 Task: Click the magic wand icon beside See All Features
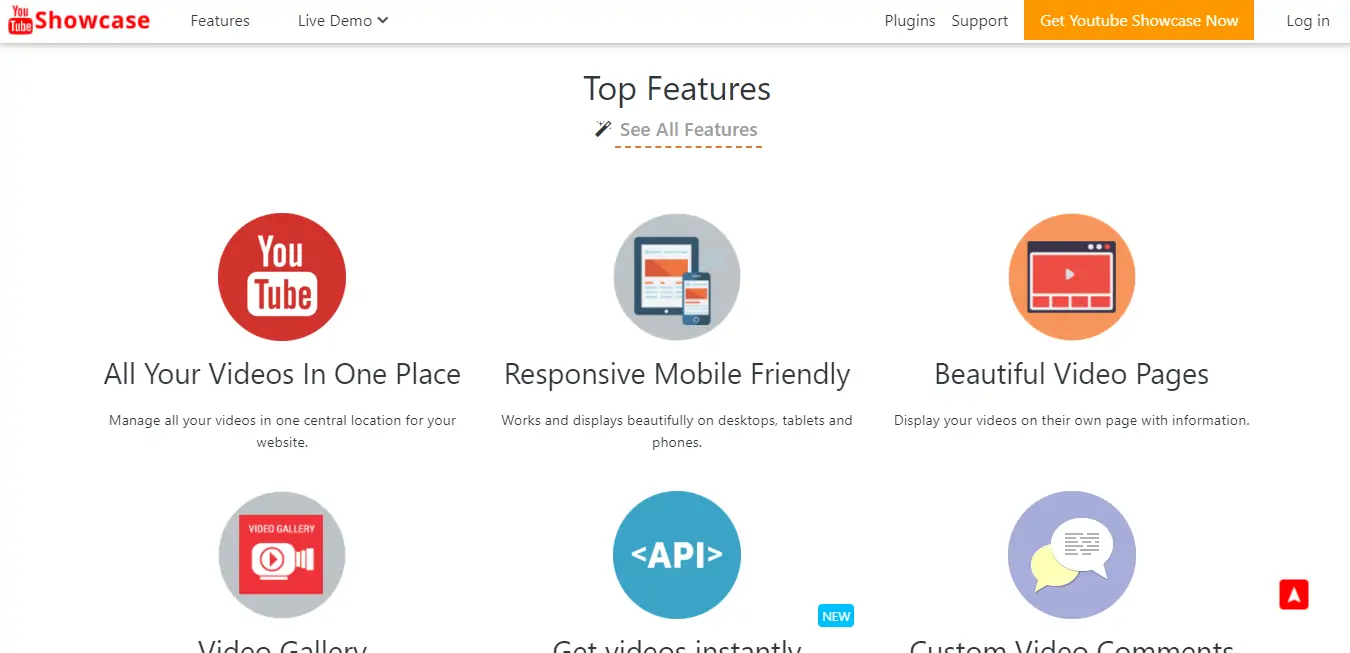click(603, 129)
